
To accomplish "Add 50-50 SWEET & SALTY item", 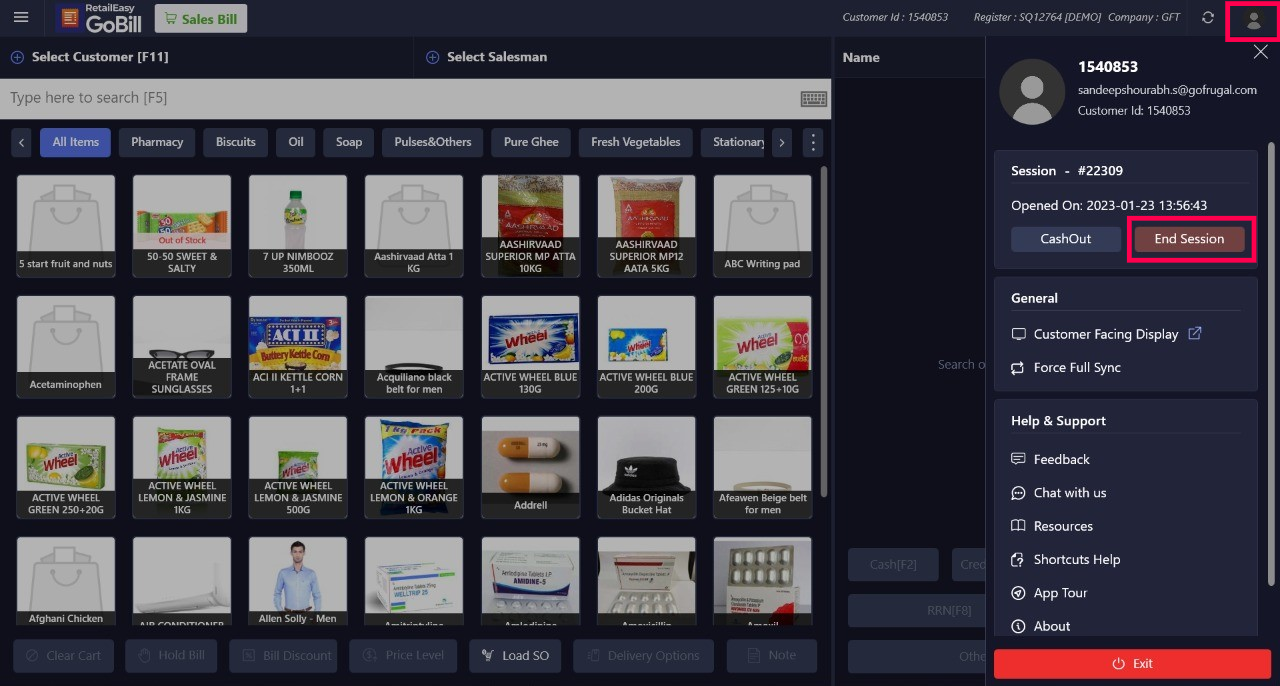I will (x=182, y=226).
